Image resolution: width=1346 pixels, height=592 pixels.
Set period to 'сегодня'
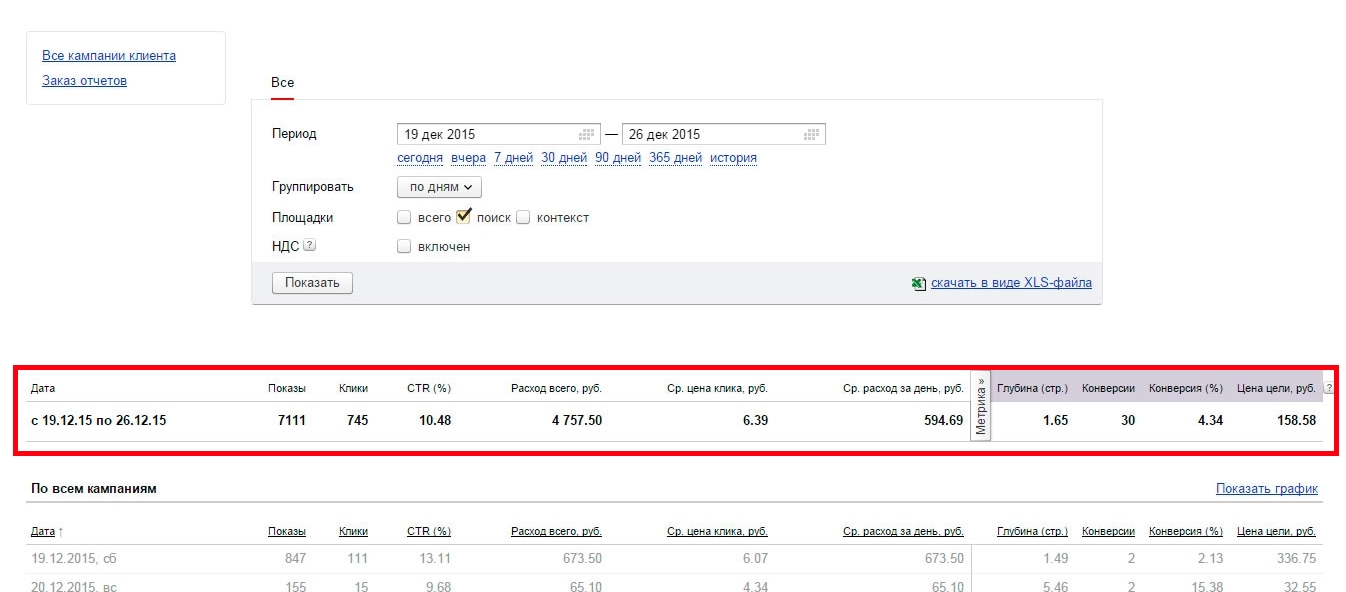[420, 158]
